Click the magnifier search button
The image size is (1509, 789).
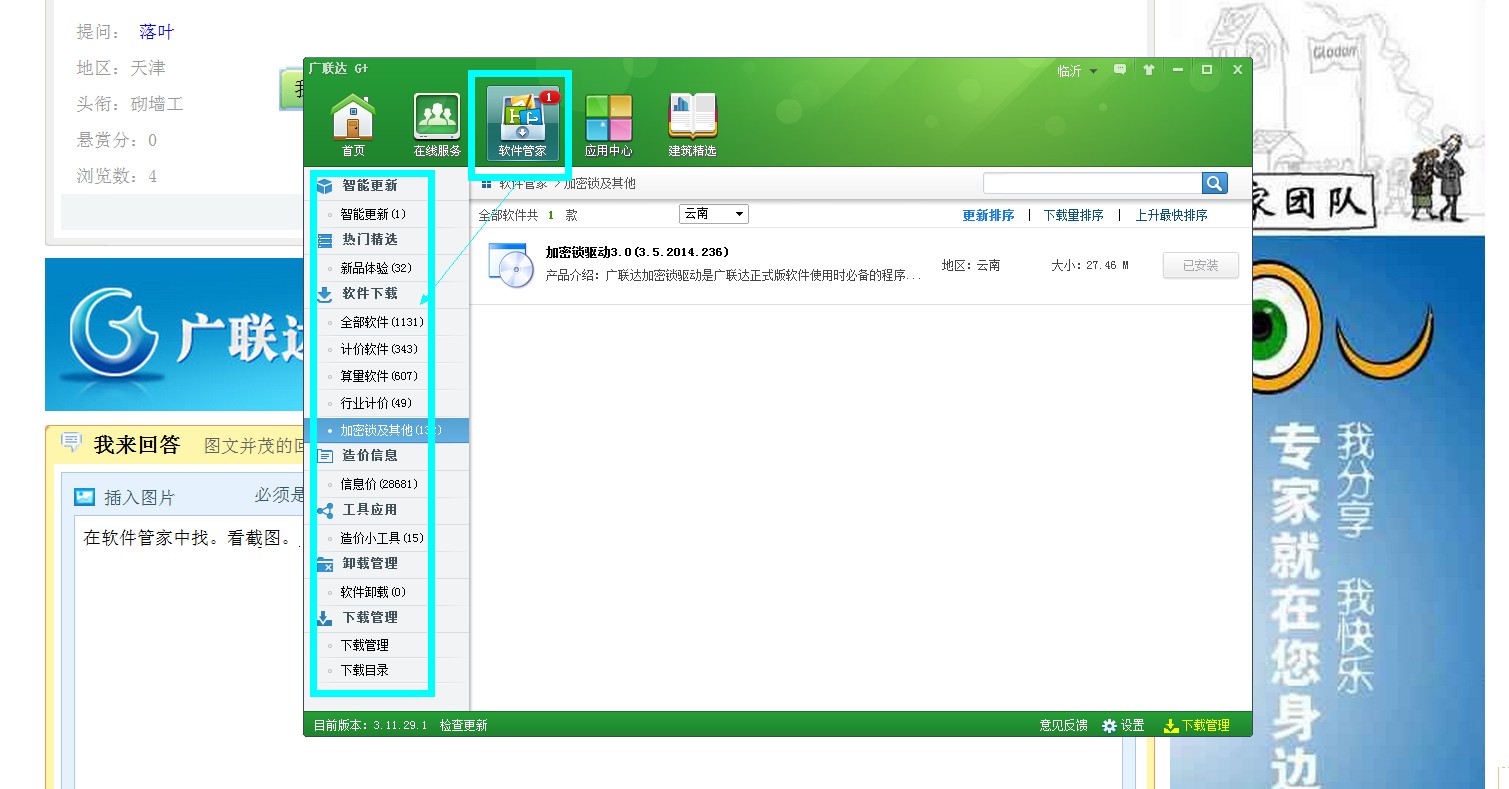pos(1214,183)
